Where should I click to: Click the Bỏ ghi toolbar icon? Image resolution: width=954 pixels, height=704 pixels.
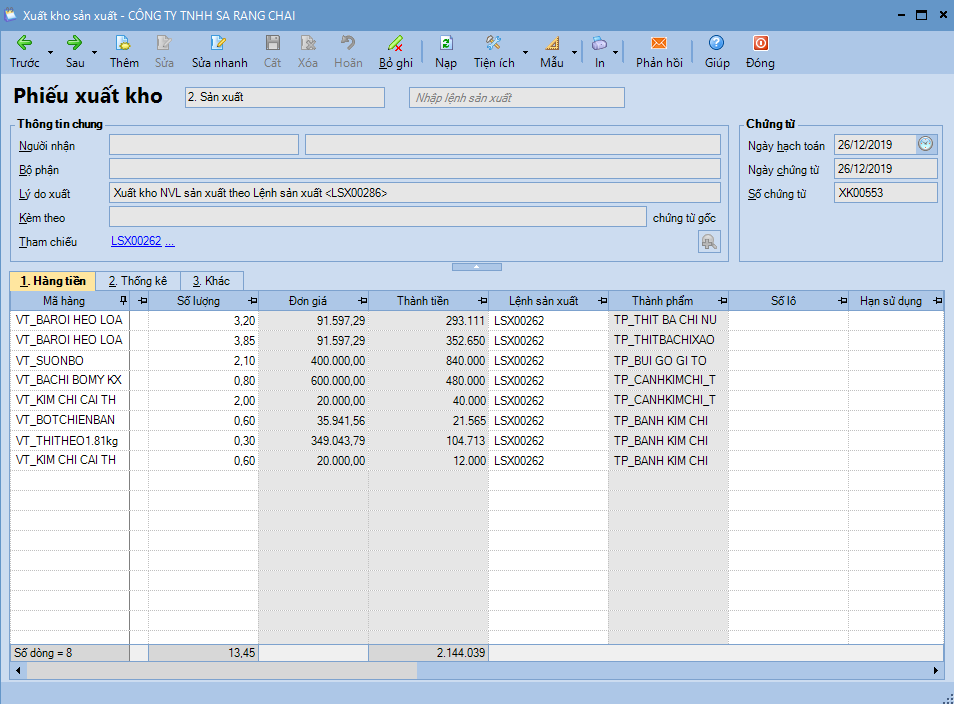point(395,43)
